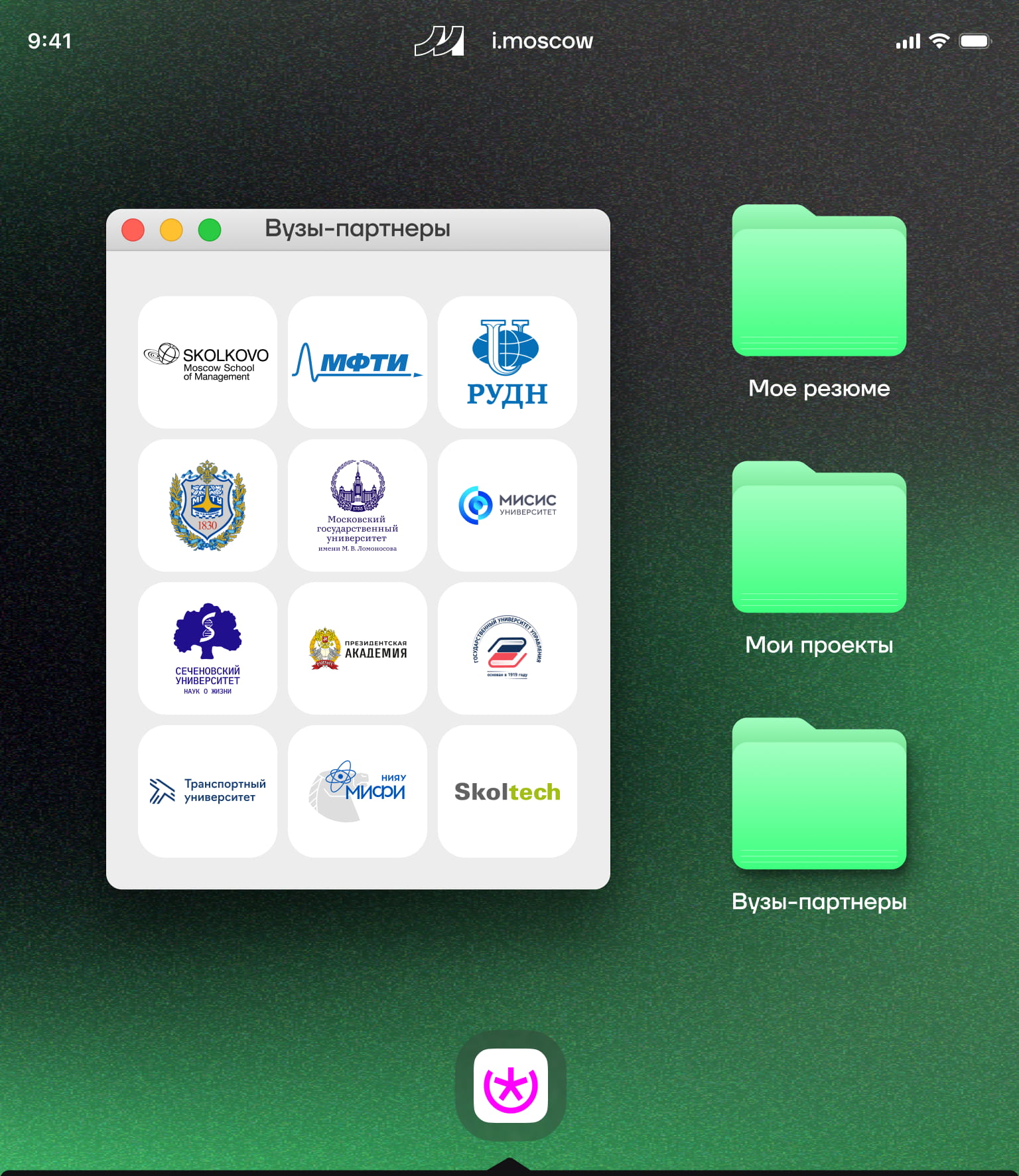Viewport: 1019px width, 1176px height.
Task: Open the Мои проекты folder
Action: pyautogui.click(x=819, y=538)
